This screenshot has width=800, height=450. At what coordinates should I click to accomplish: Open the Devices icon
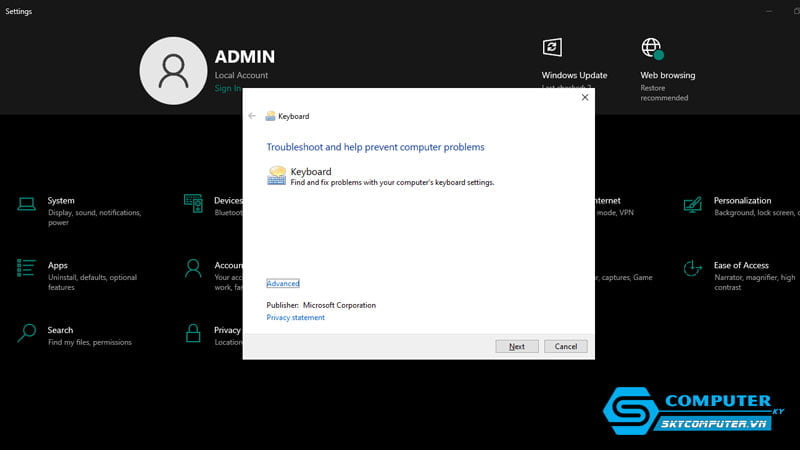tap(193, 204)
